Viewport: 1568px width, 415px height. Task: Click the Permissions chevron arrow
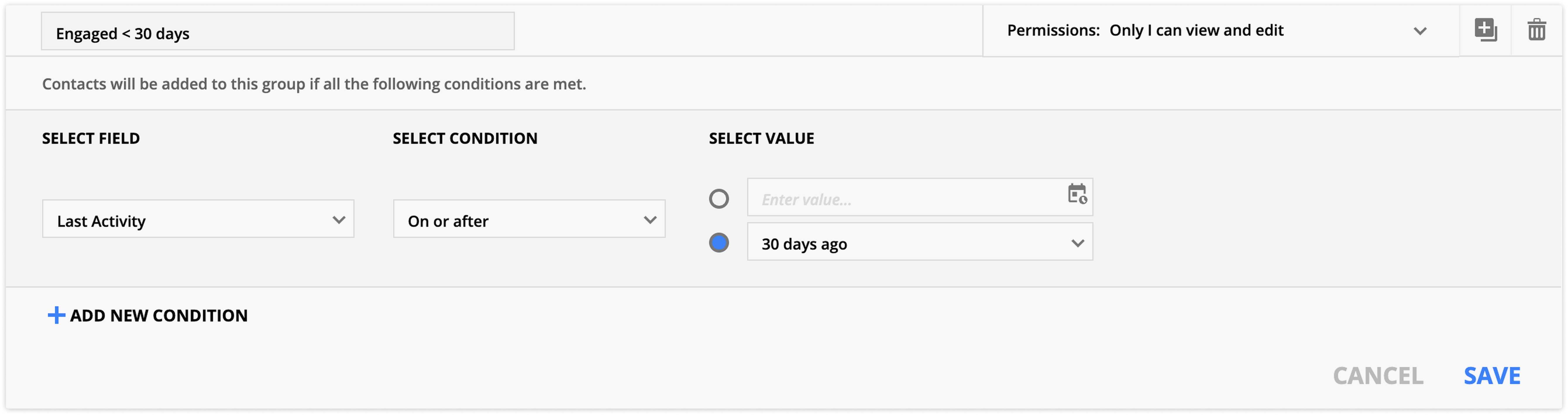pos(1419,31)
